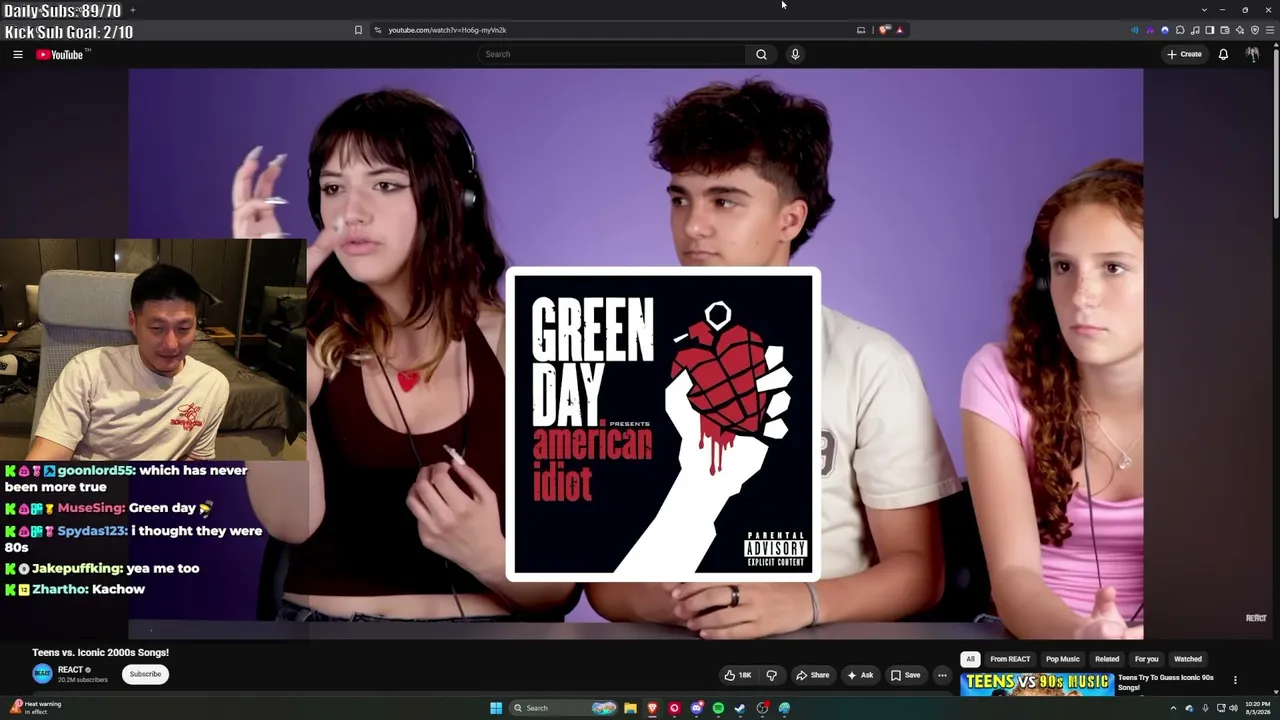The width and height of the screenshot is (1280, 720).
Task: Open more actions under the video
Action: [x=942, y=675]
